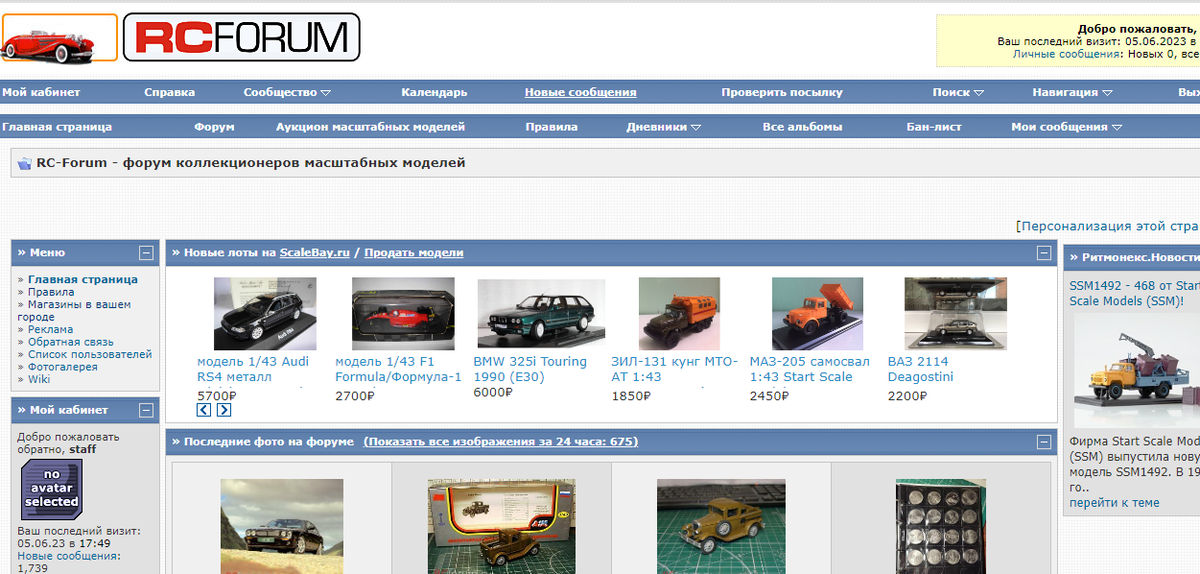Click Главная страница link in sidebar menu
This screenshot has width=1200, height=574.
pyautogui.click(x=83, y=280)
